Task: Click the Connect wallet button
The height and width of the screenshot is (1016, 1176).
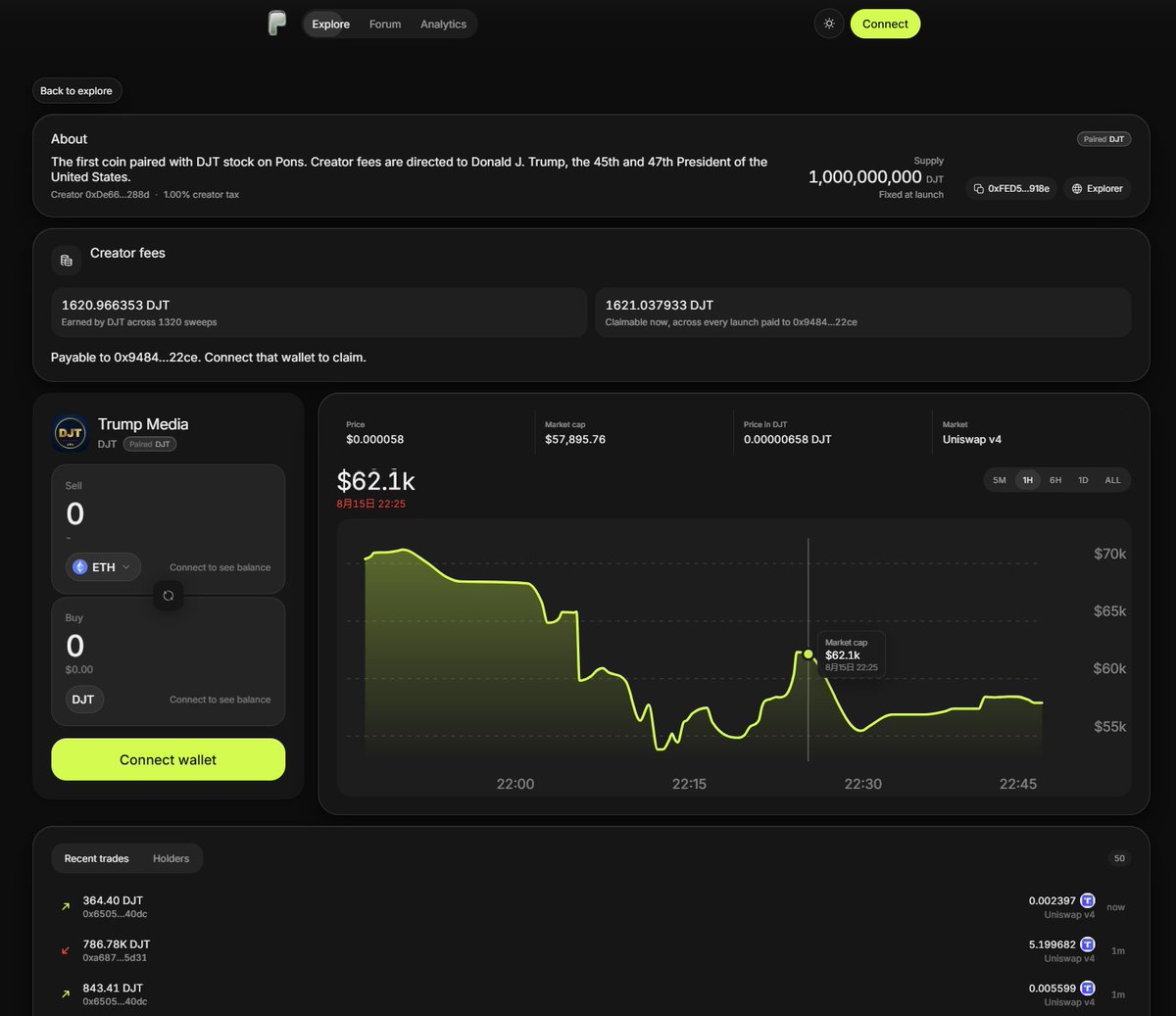Action: [169, 759]
